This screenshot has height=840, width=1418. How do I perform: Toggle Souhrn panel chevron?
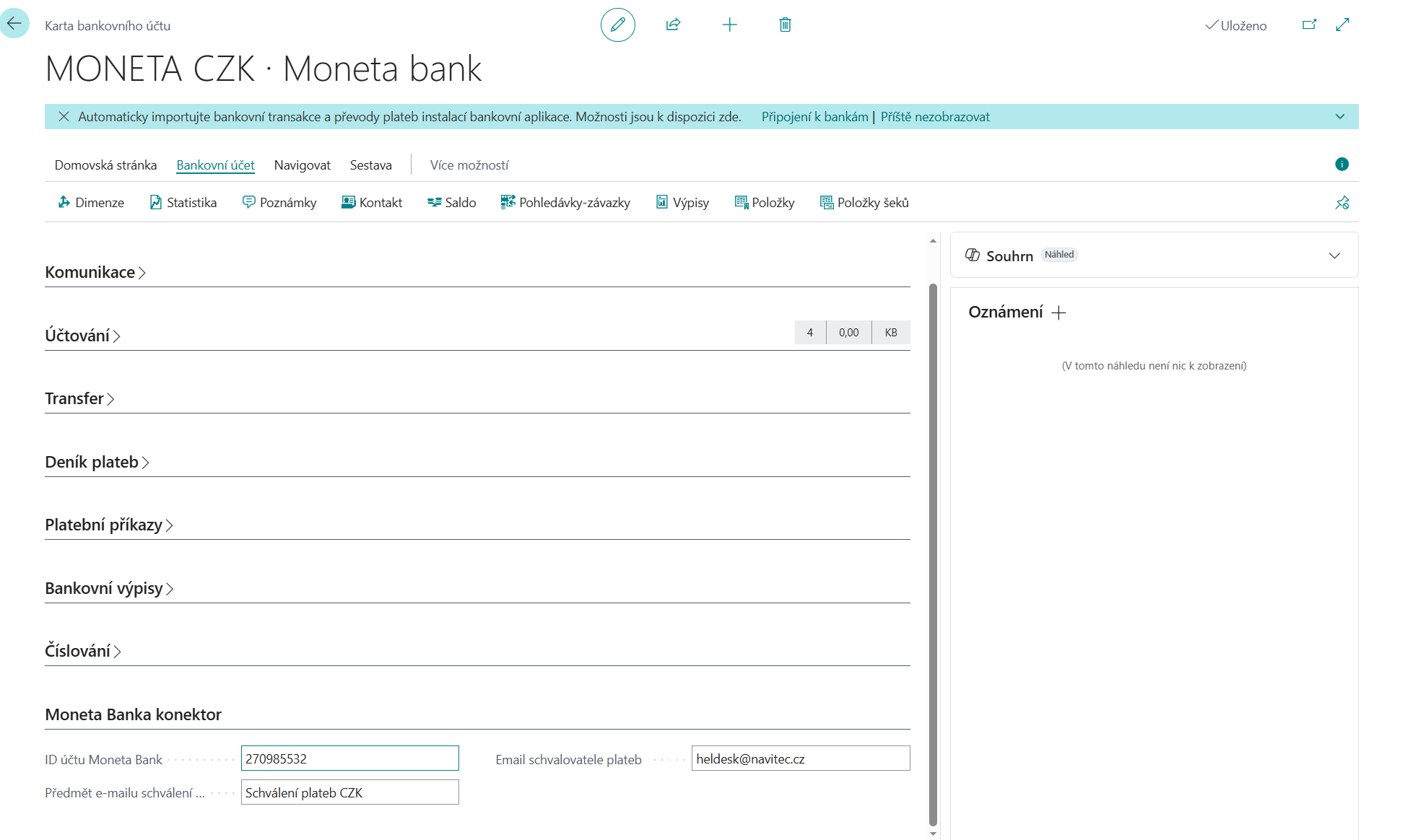point(1334,255)
